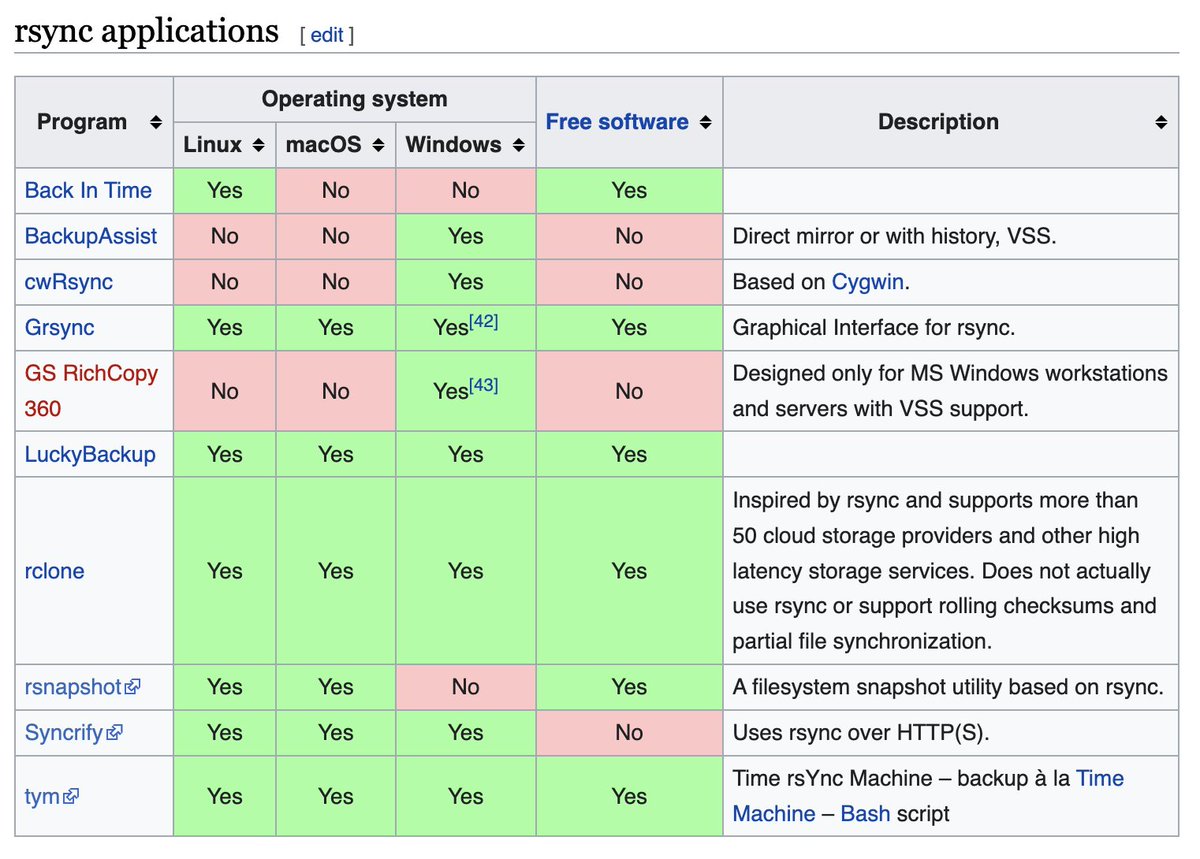Visit the Syncrify external site
The height and width of the screenshot is (859, 1200).
tap(64, 733)
